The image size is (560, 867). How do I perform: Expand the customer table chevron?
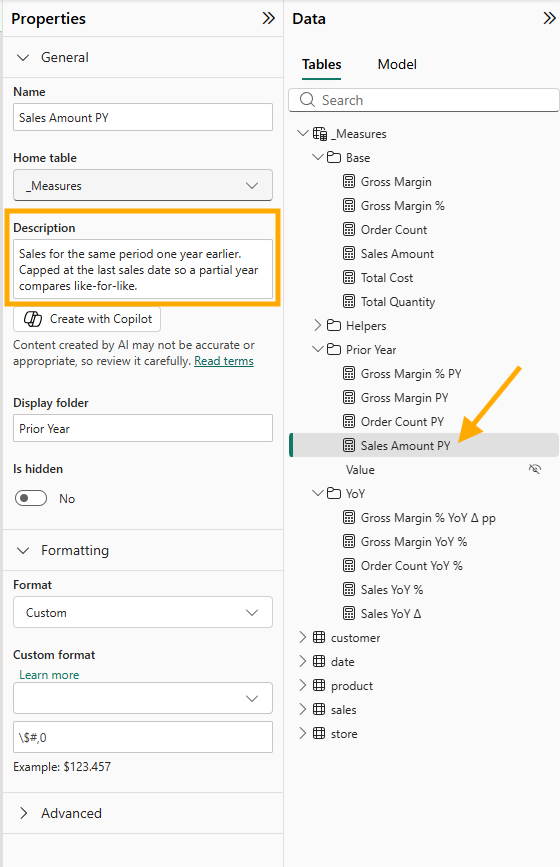(x=302, y=637)
